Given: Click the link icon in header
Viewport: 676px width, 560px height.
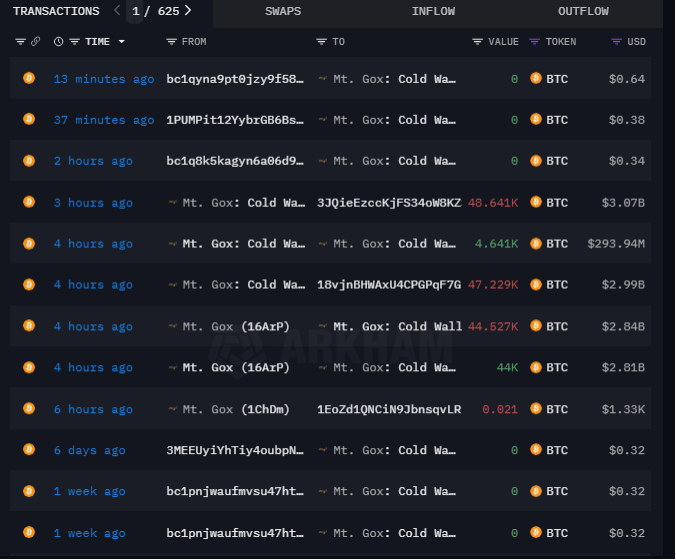Looking at the screenshot, I should click(x=36, y=41).
